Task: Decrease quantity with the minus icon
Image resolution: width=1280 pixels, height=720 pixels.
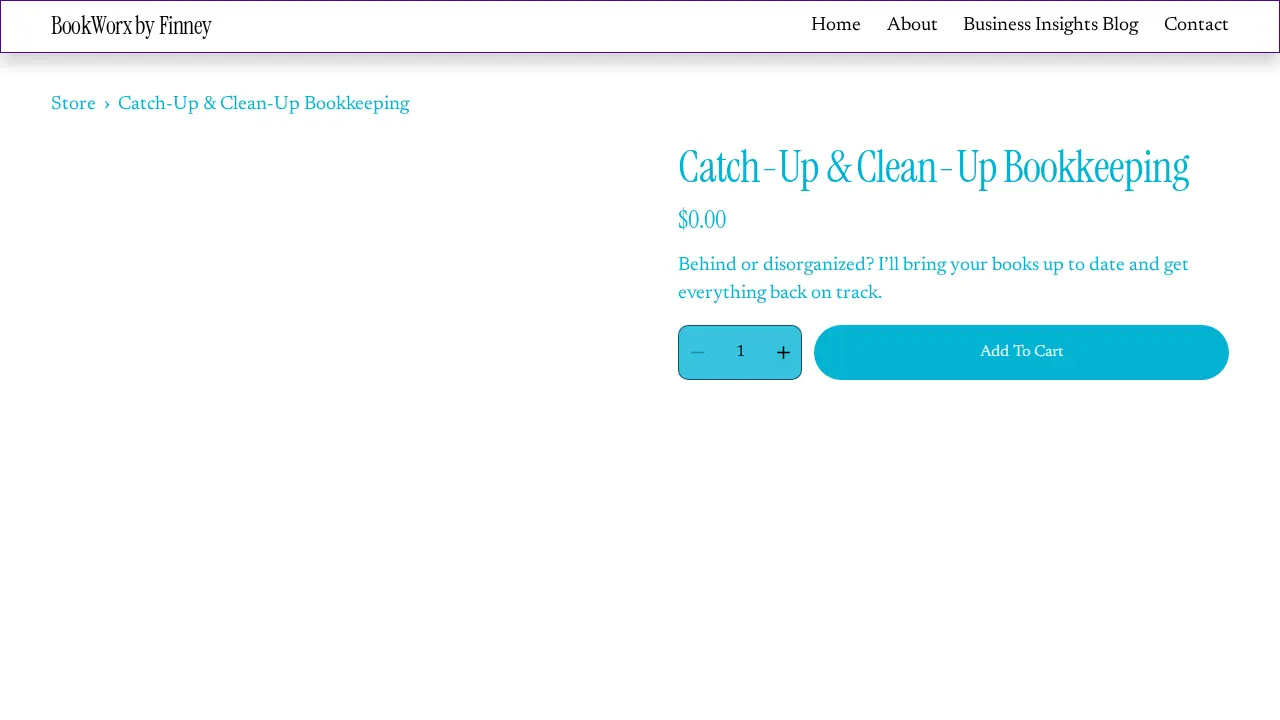Action: (698, 353)
